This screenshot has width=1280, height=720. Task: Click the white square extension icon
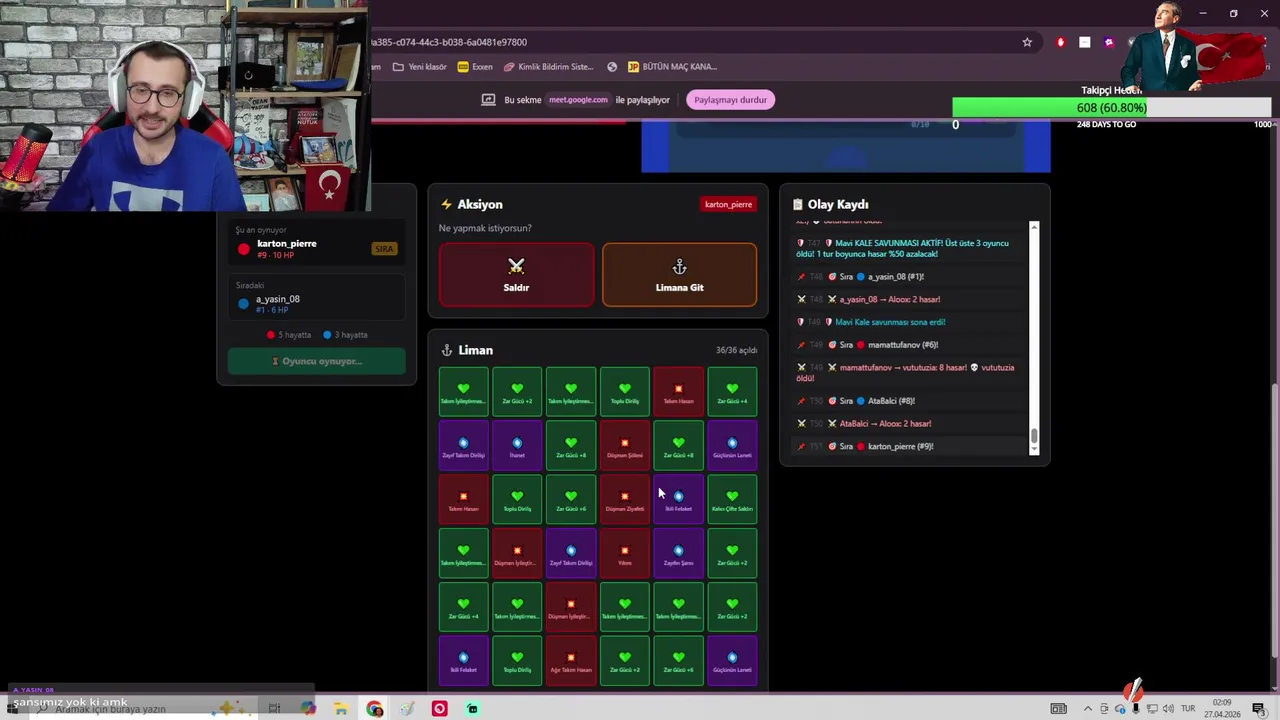(1085, 42)
